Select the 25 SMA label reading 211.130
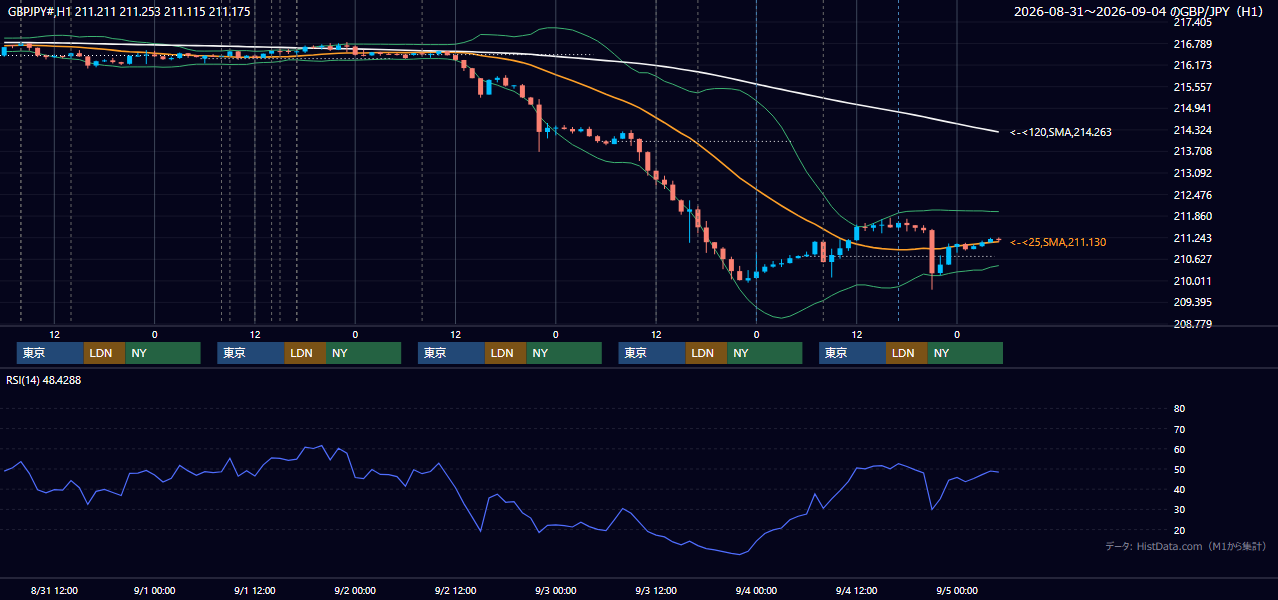The height and width of the screenshot is (600, 1278). [1057, 242]
